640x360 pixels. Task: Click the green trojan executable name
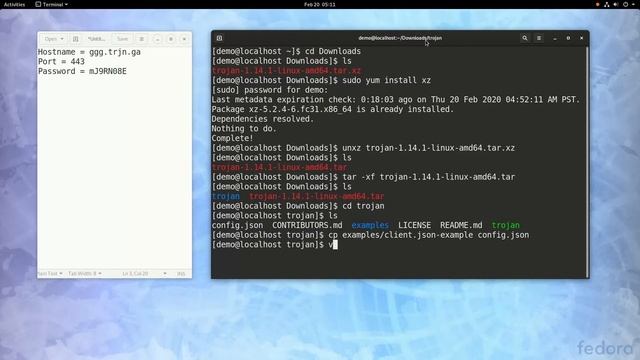506,225
